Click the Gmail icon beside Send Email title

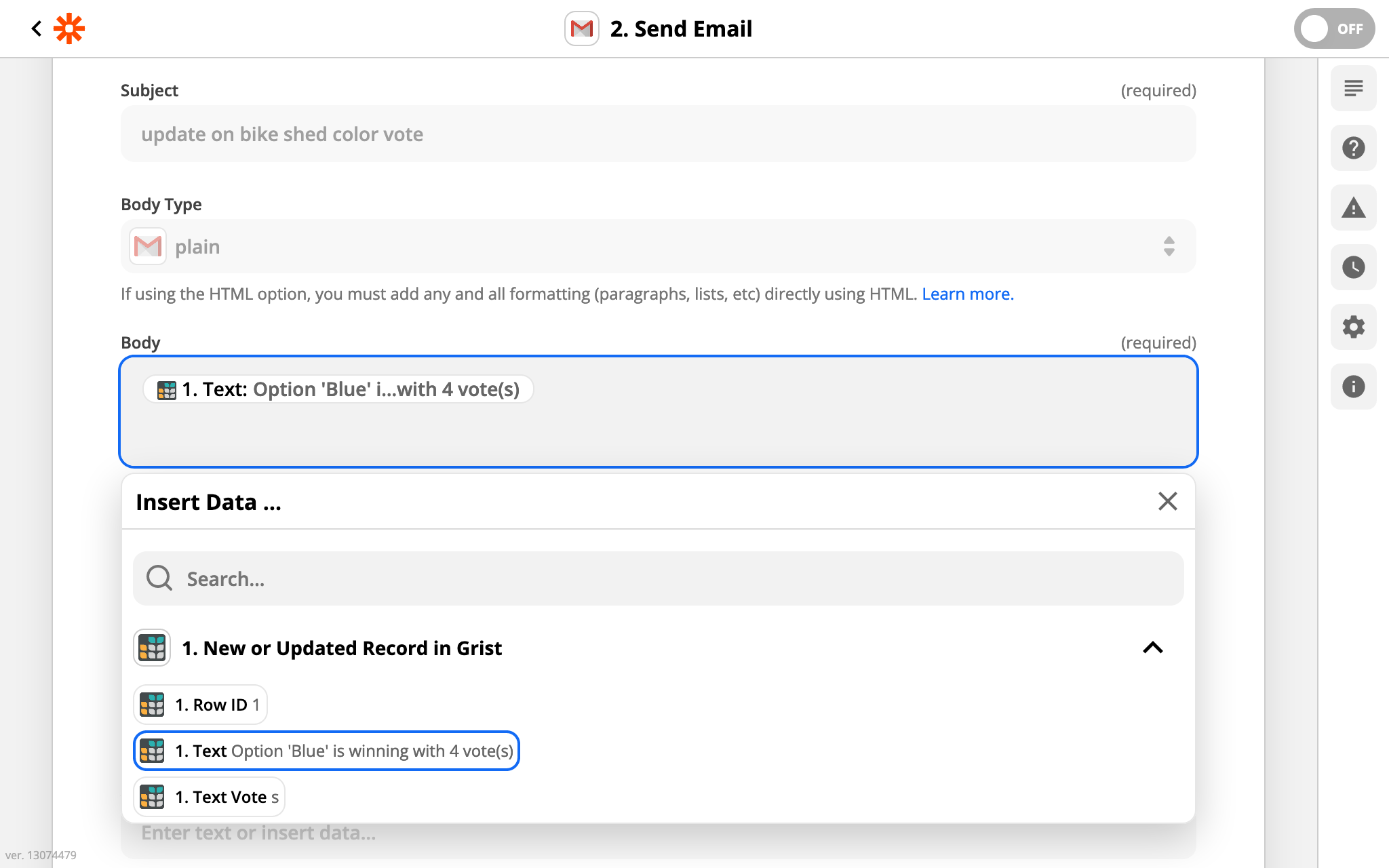click(x=581, y=28)
